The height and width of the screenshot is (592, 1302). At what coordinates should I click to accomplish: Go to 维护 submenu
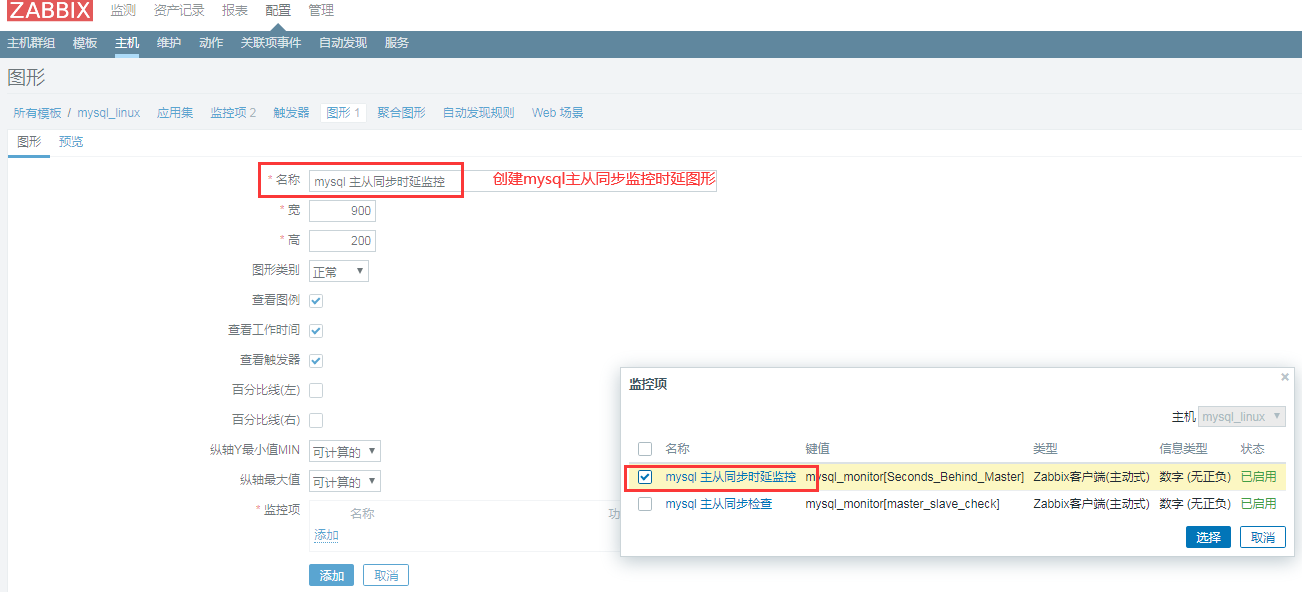(169, 43)
